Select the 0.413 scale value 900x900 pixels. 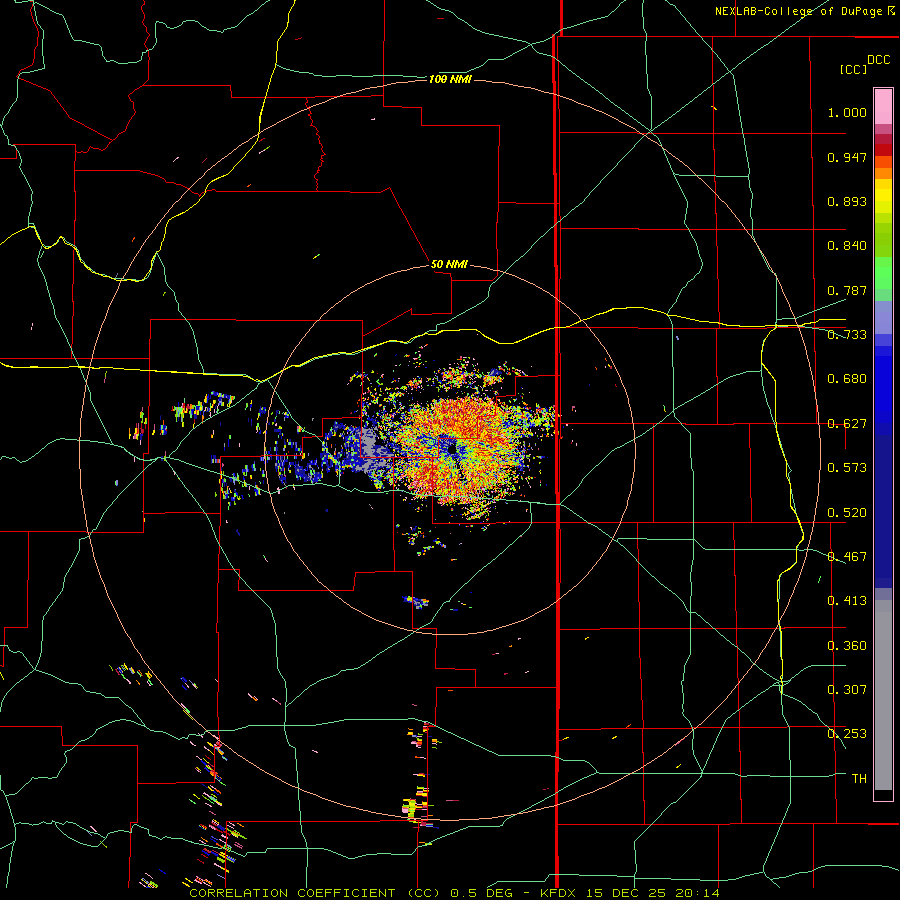[847, 601]
